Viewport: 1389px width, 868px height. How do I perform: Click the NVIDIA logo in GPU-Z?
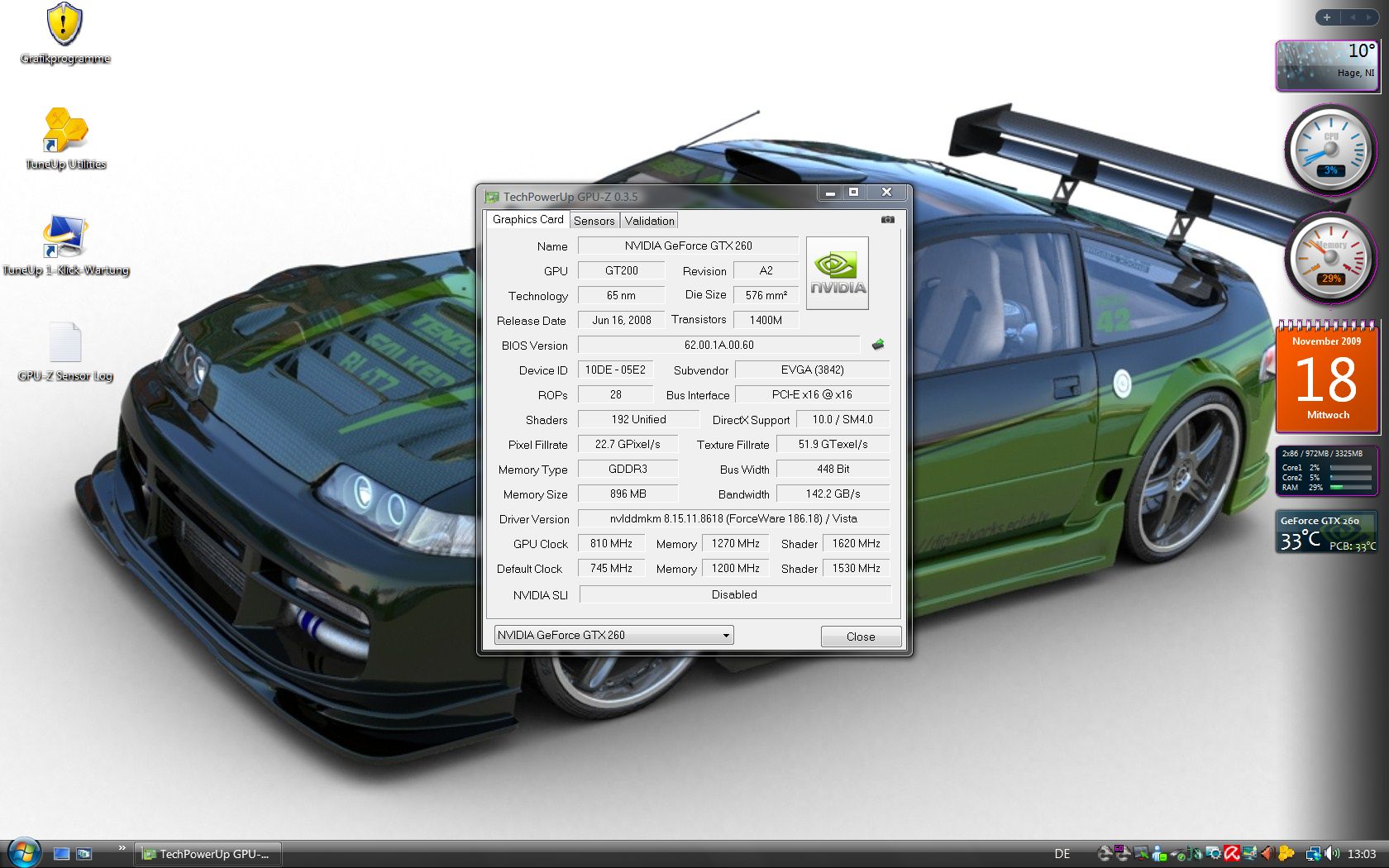pos(838,273)
